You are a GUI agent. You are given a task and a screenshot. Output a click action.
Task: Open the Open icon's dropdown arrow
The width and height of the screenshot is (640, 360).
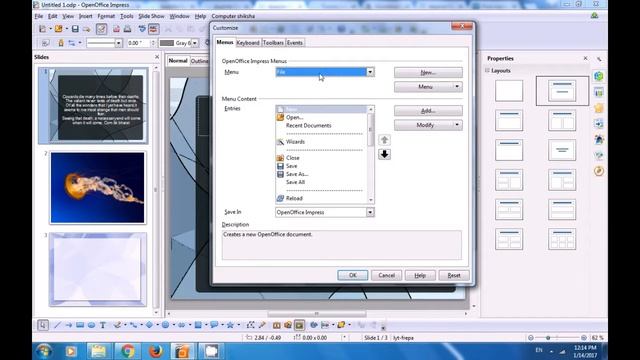67,29
